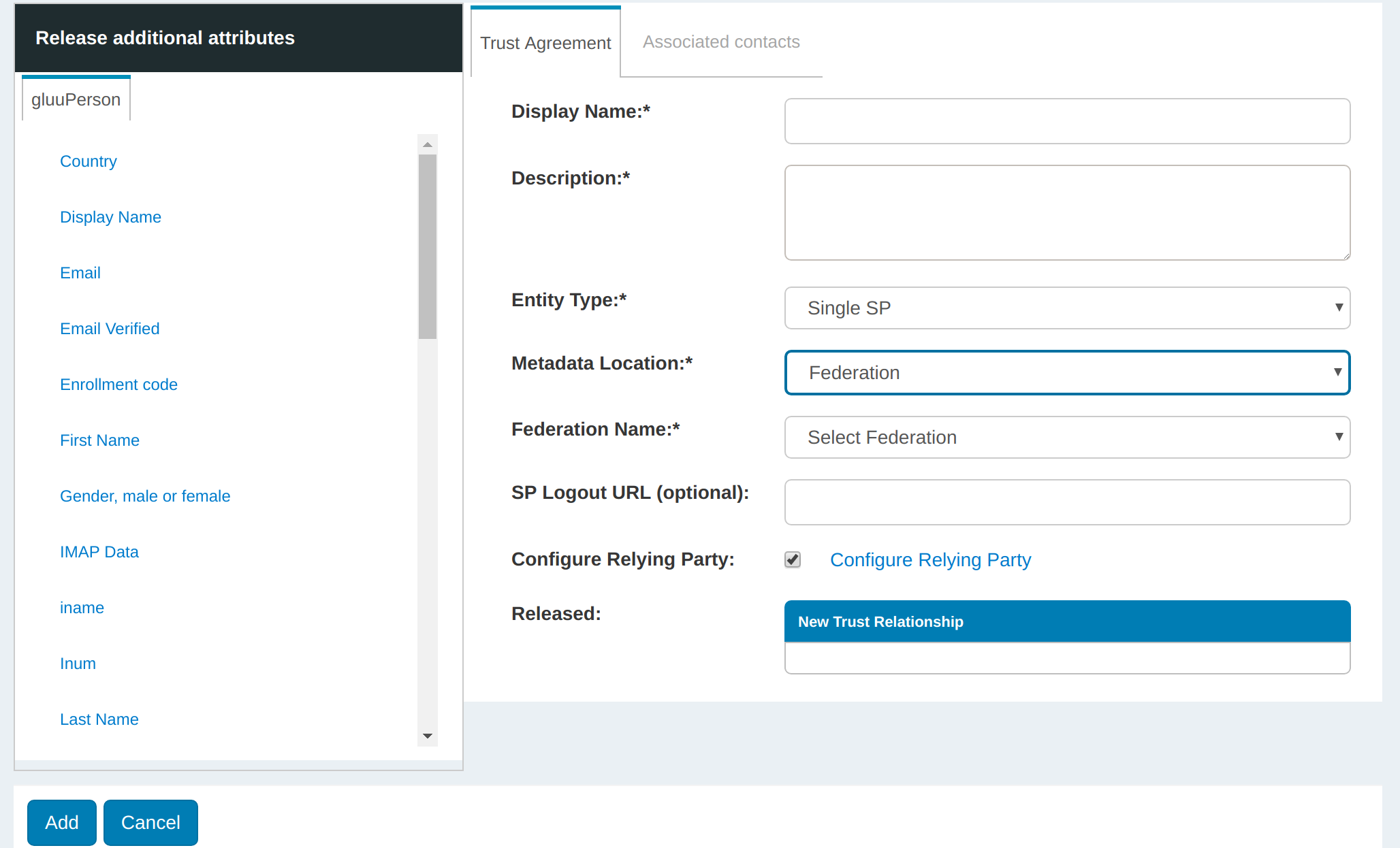Click the scroll down arrow in attributes list

pyautogui.click(x=428, y=736)
